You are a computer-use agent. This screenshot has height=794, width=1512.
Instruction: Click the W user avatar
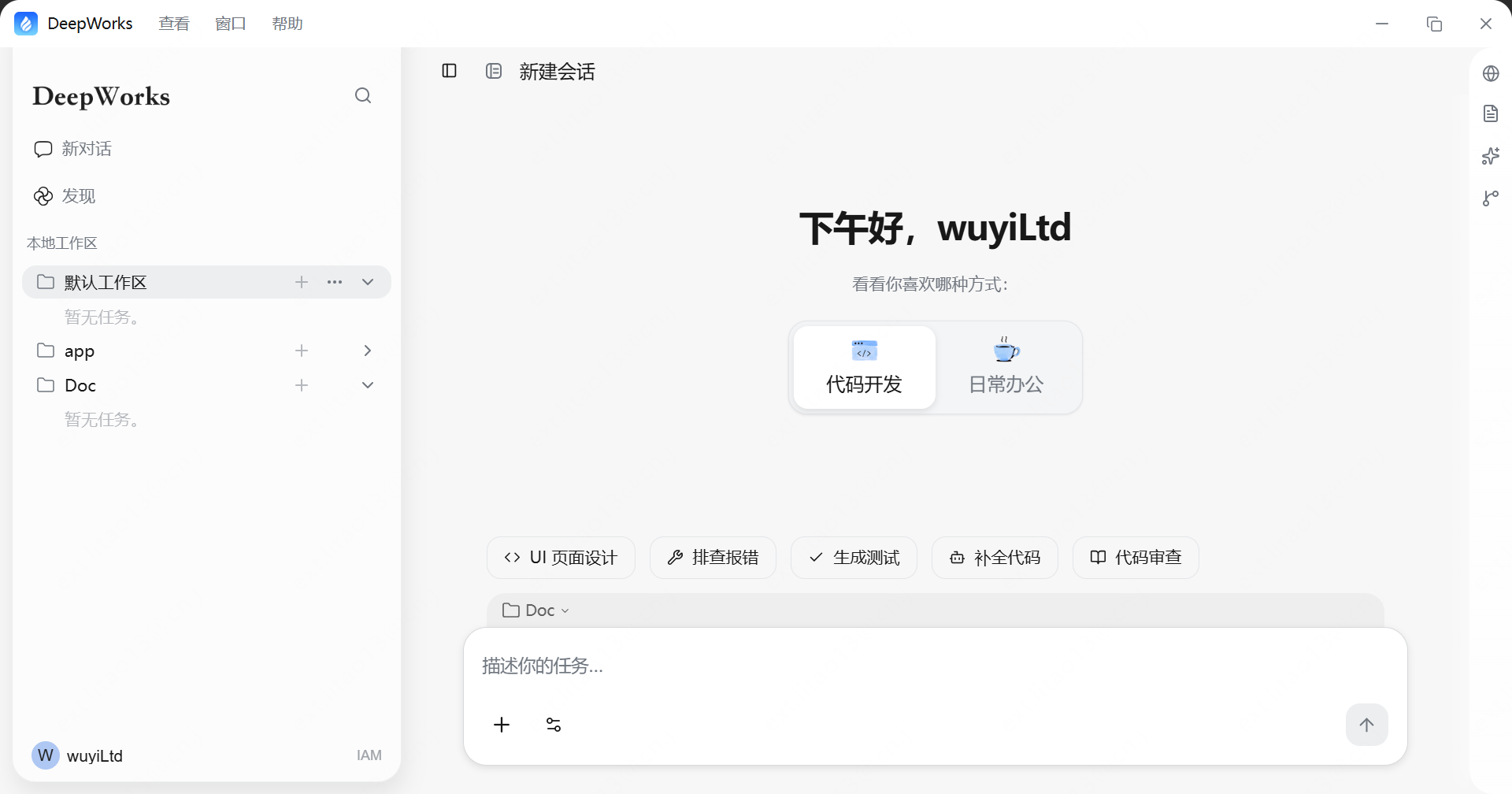click(46, 755)
